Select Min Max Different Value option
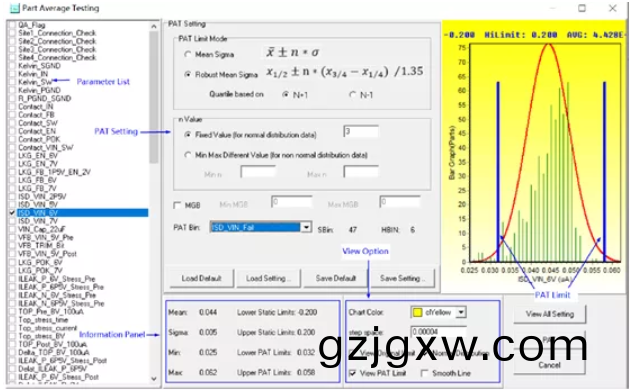The width and height of the screenshot is (632, 390). (187, 155)
